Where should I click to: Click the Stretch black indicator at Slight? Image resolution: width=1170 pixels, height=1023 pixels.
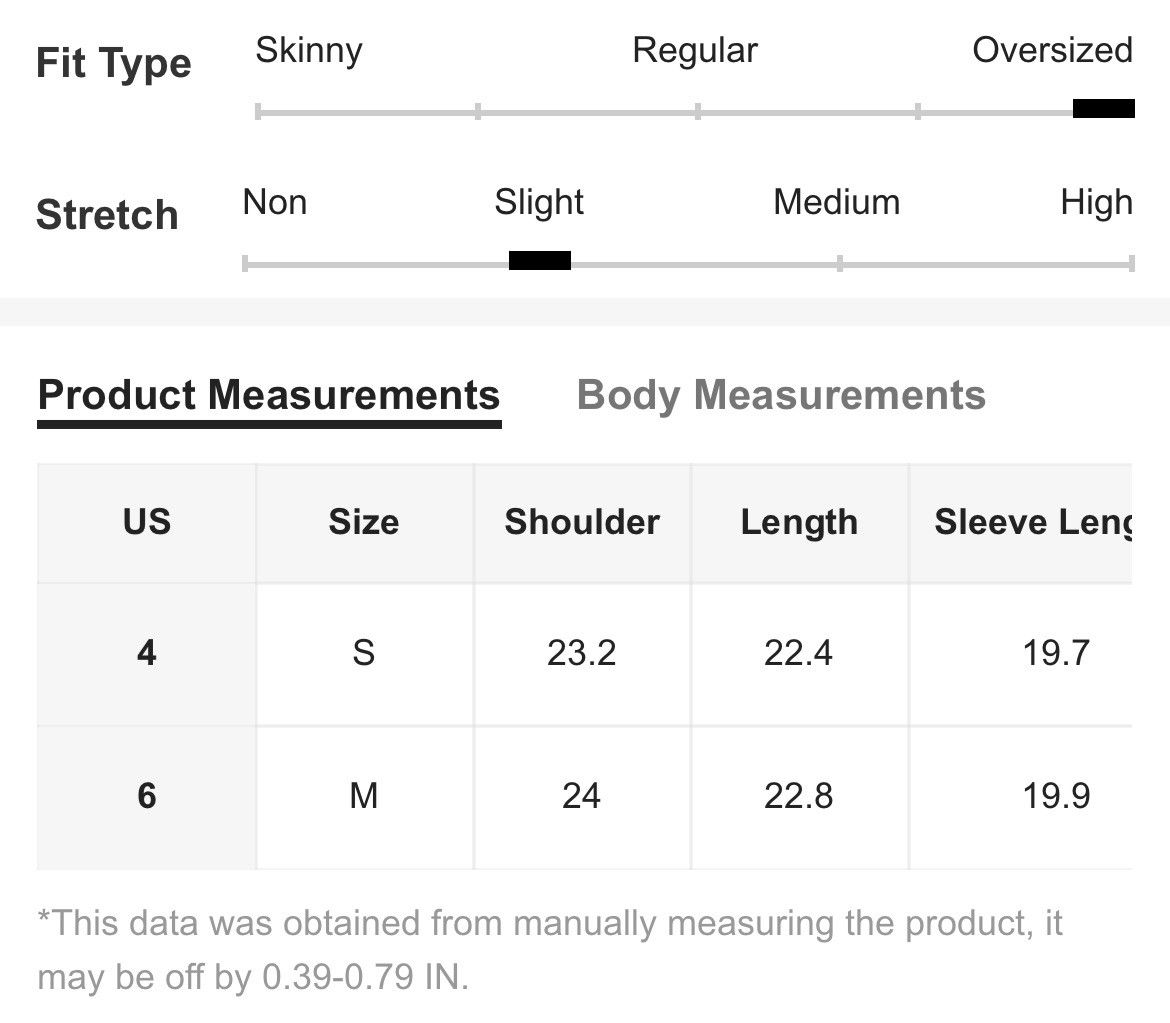pos(539,260)
